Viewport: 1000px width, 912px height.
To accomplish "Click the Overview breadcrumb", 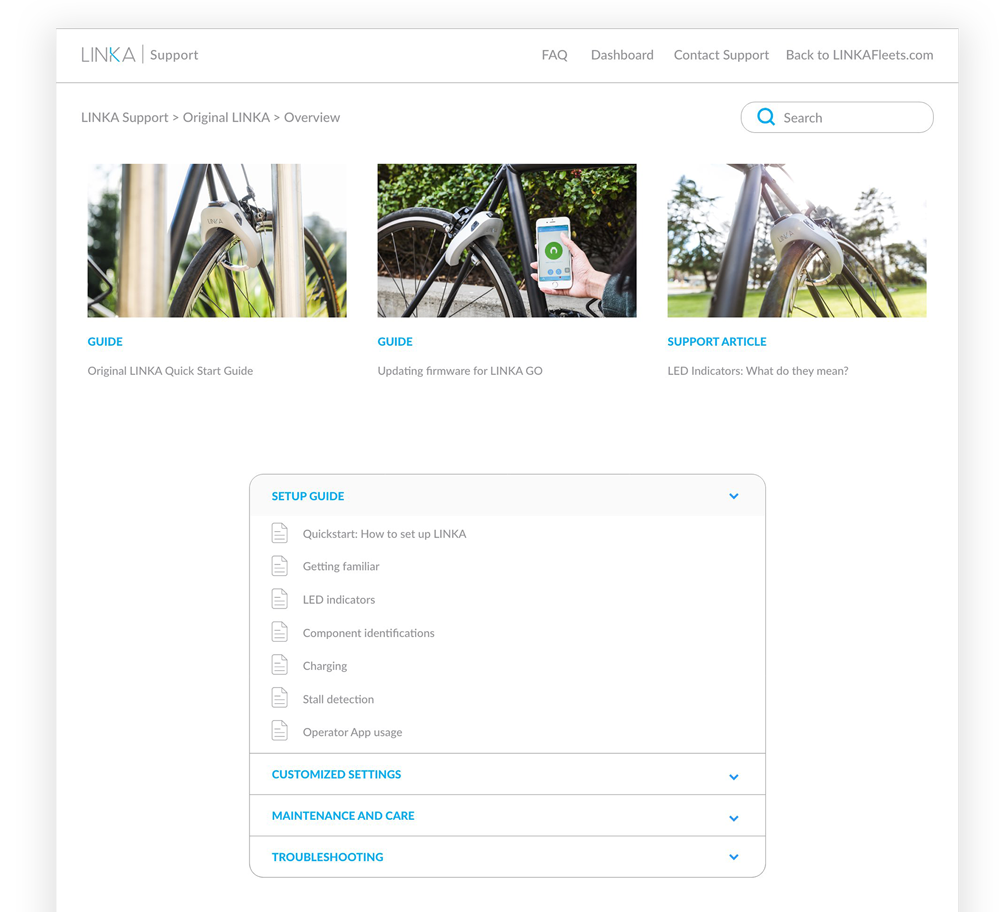I will coord(312,117).
